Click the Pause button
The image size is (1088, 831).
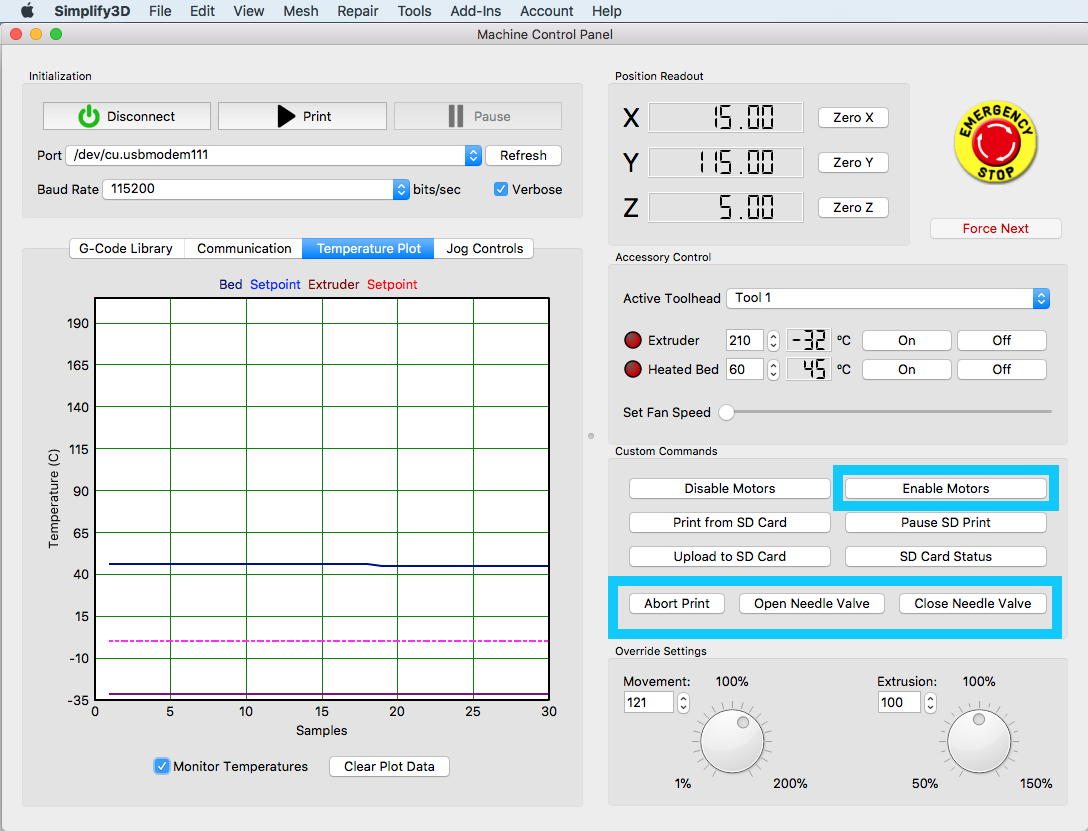(478, 116)
